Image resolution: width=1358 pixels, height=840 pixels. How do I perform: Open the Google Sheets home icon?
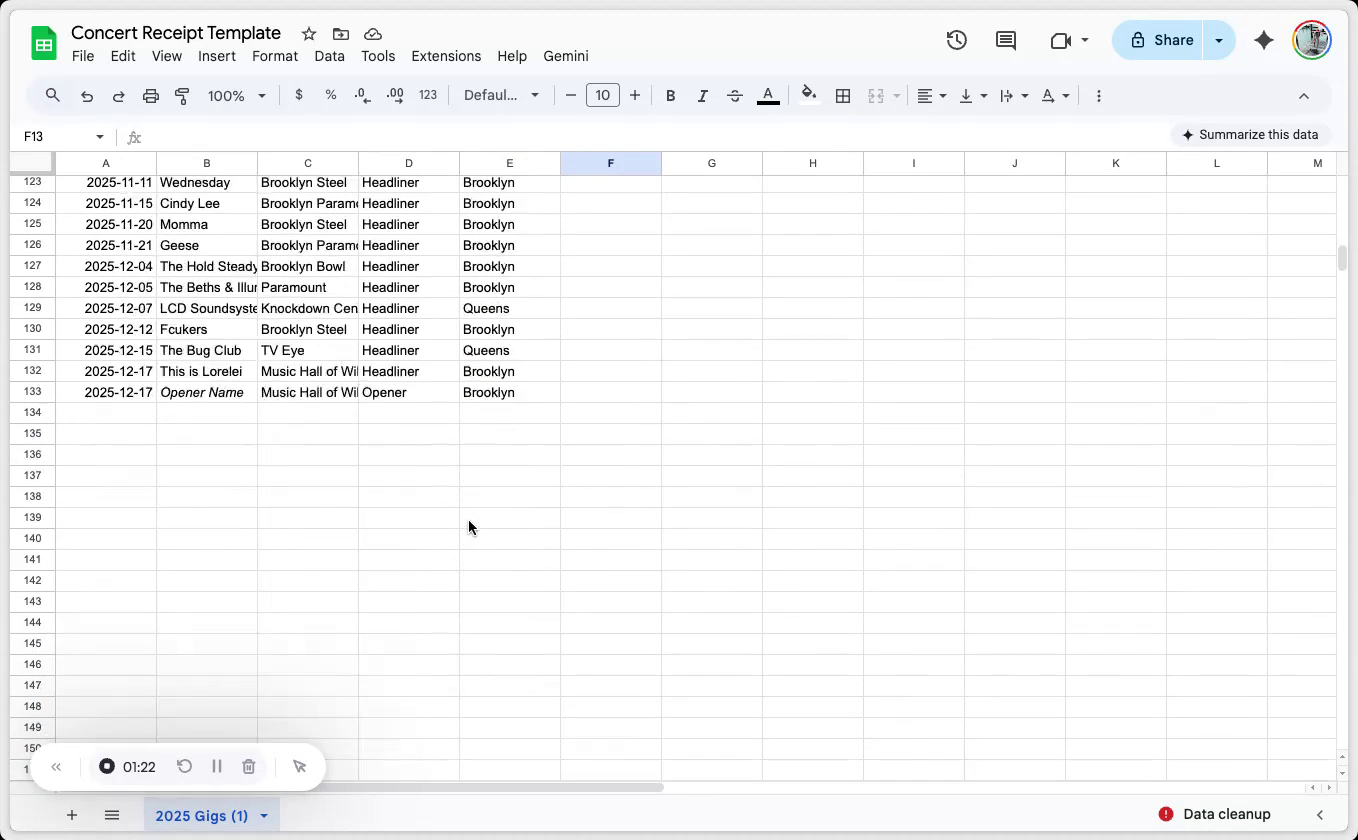[x=44, y=44]
